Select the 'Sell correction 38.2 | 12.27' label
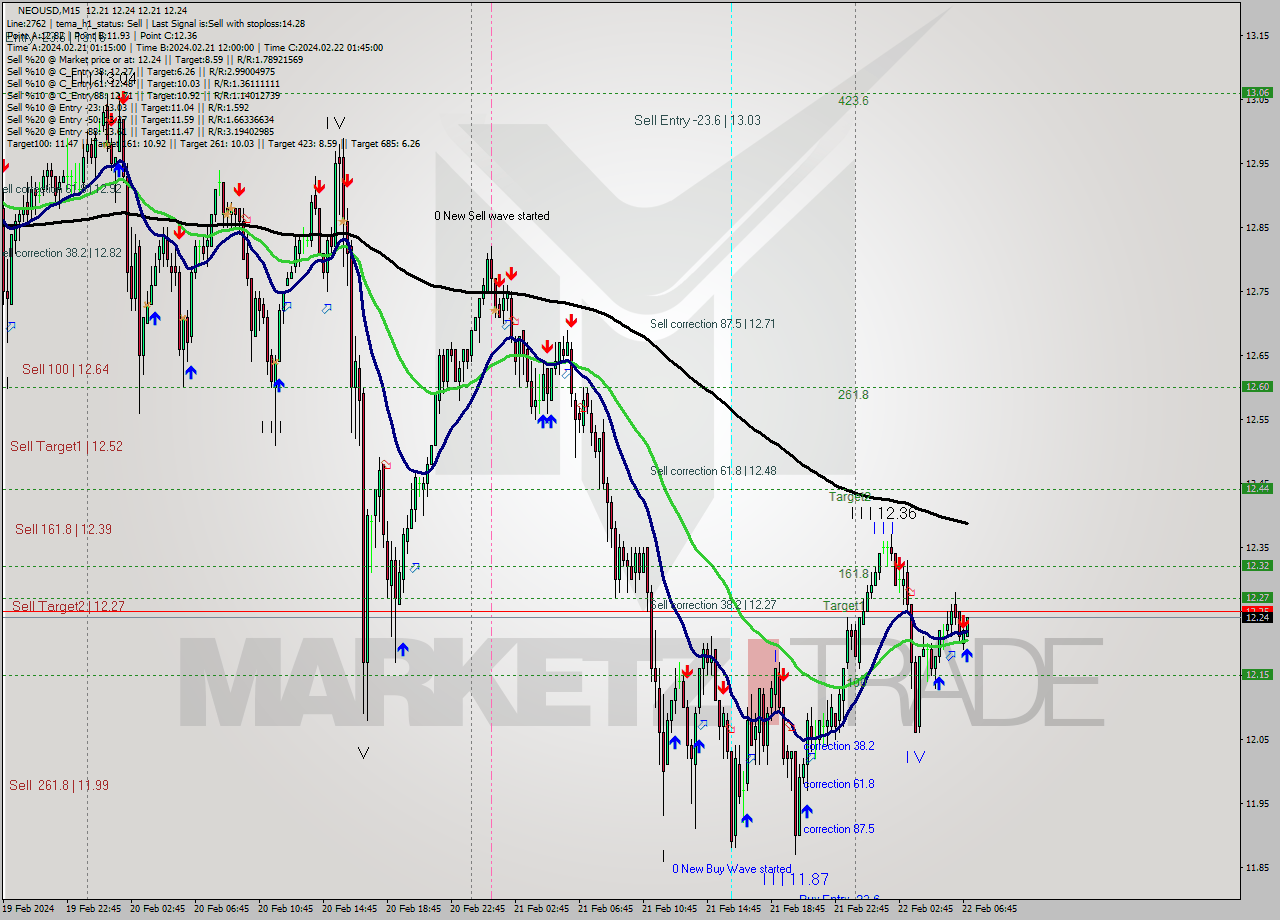Screen dimensions: 1280x920 click(x=712, y=605)
